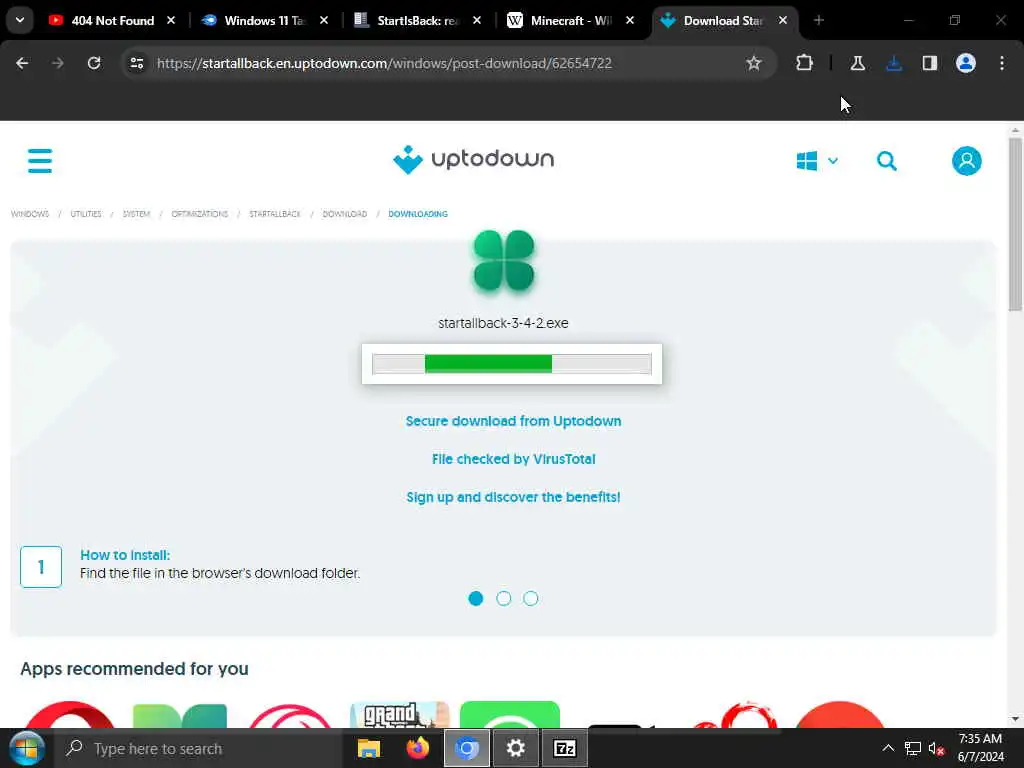Screen dimensions: 1024x768
Task: Click the browser forward arrow
Action: click(57, 63)
